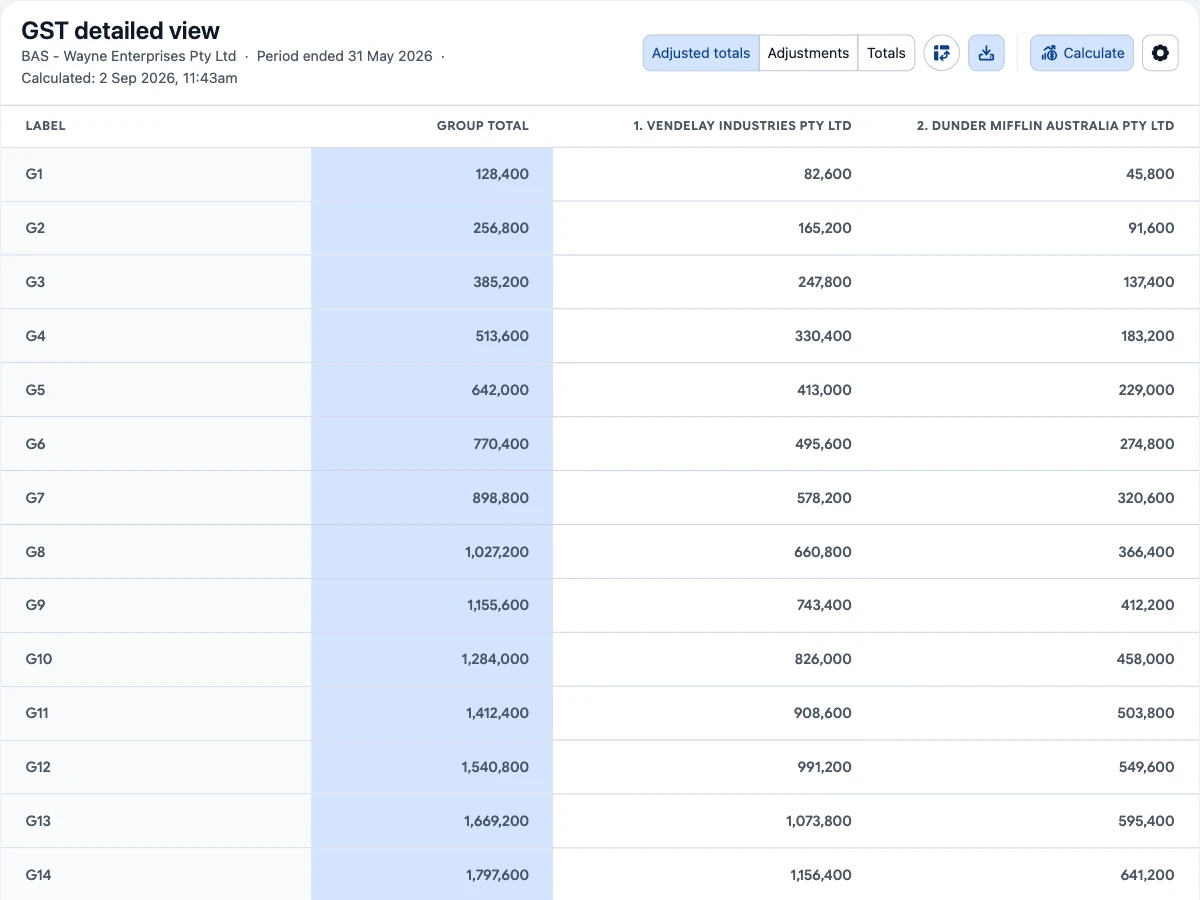Switch to the Totals view
The height and width of the screenshot is (900, 1200).
[886, 53]
